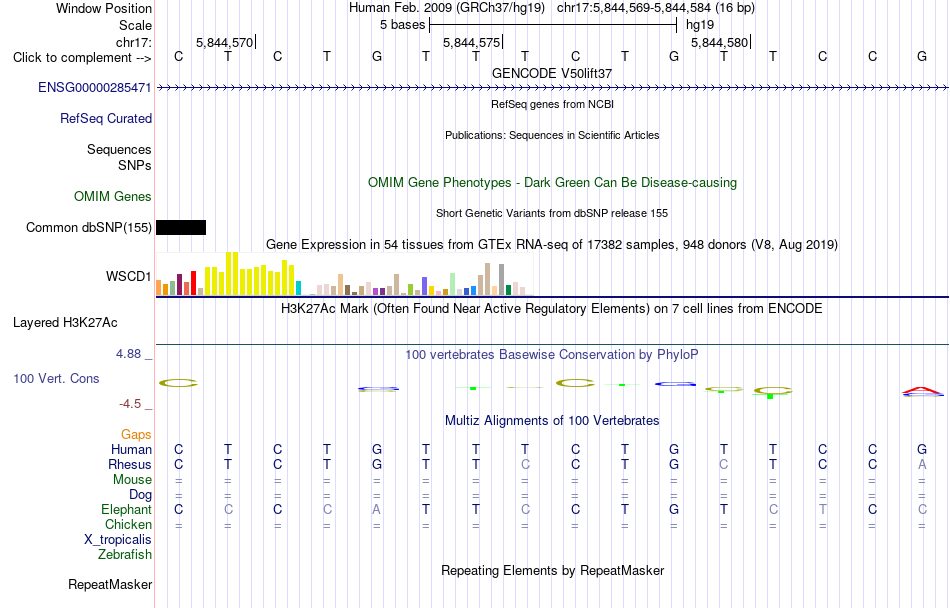This screenshot has height=608, width=950.
Task: Click the Zebrafish species label
Action: click(125, 555)
